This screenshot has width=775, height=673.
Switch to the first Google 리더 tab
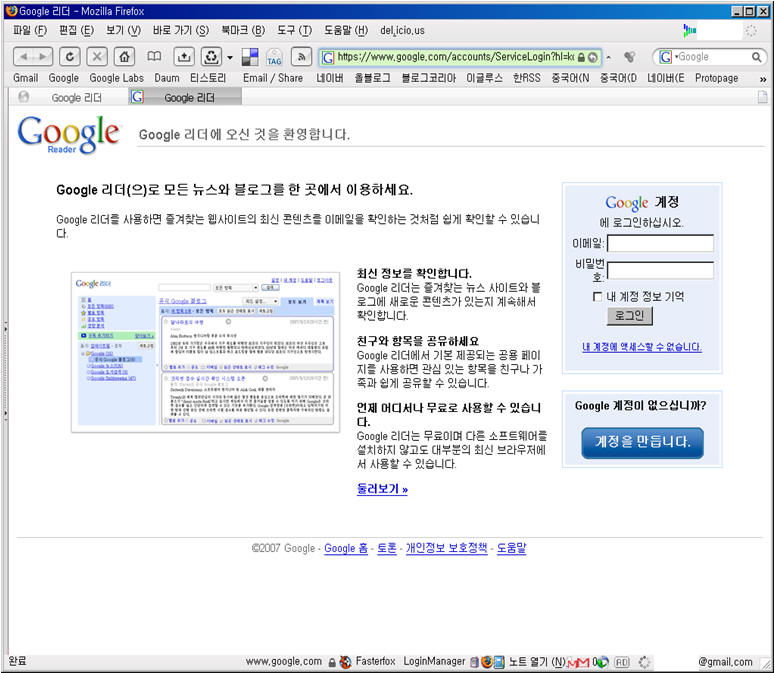pos(68,97)
